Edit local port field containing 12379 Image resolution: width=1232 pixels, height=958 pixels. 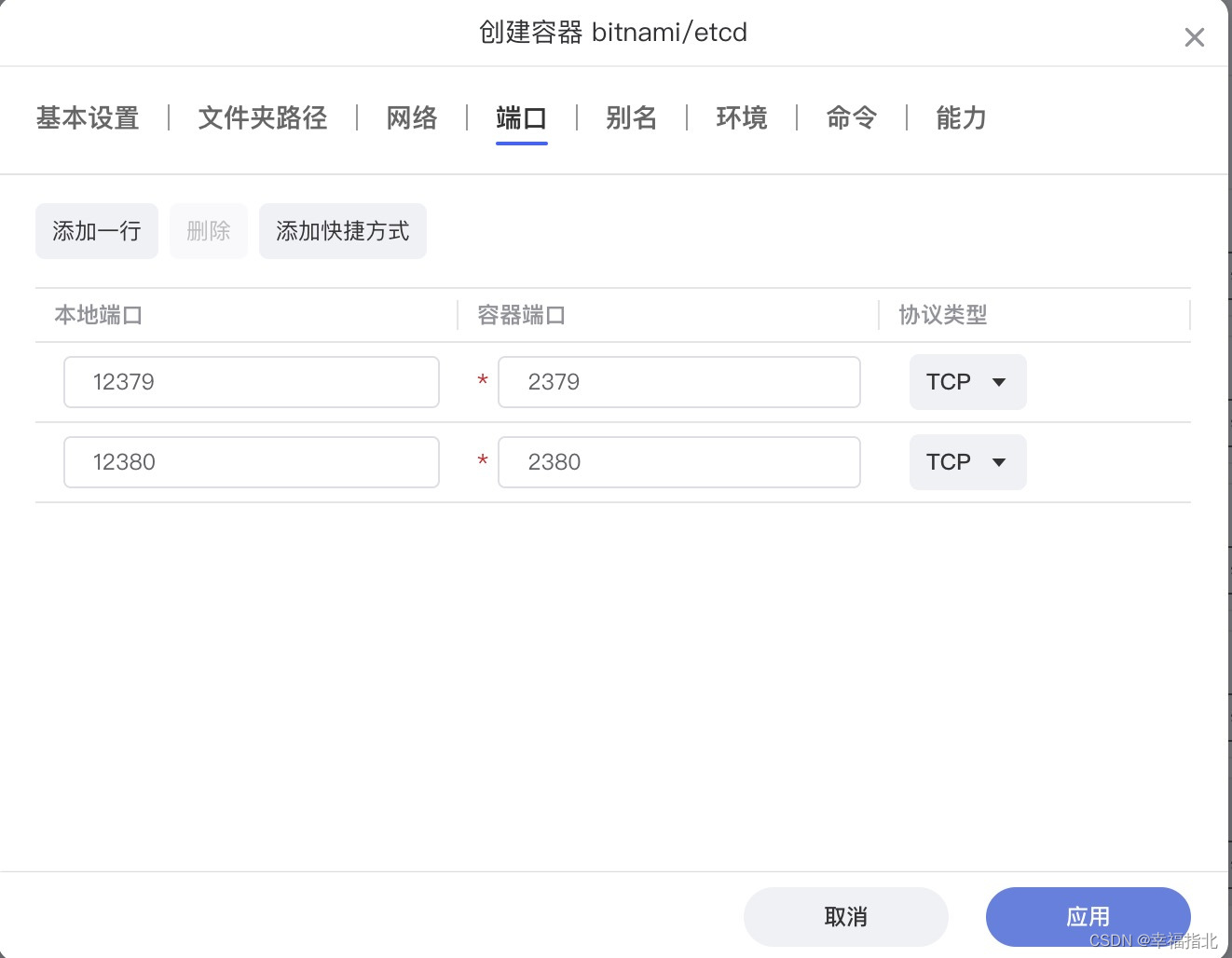point(252,382)
